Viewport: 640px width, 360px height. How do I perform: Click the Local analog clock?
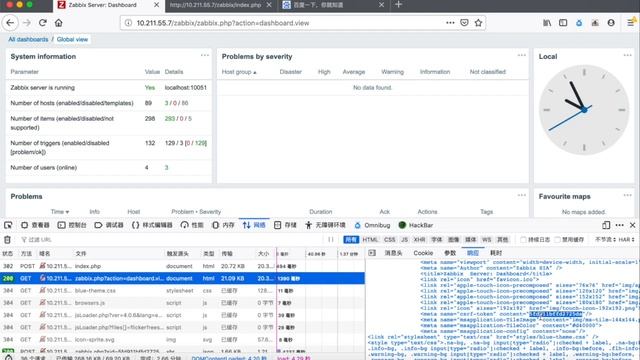pyautogui.click(x=584, y=110)
